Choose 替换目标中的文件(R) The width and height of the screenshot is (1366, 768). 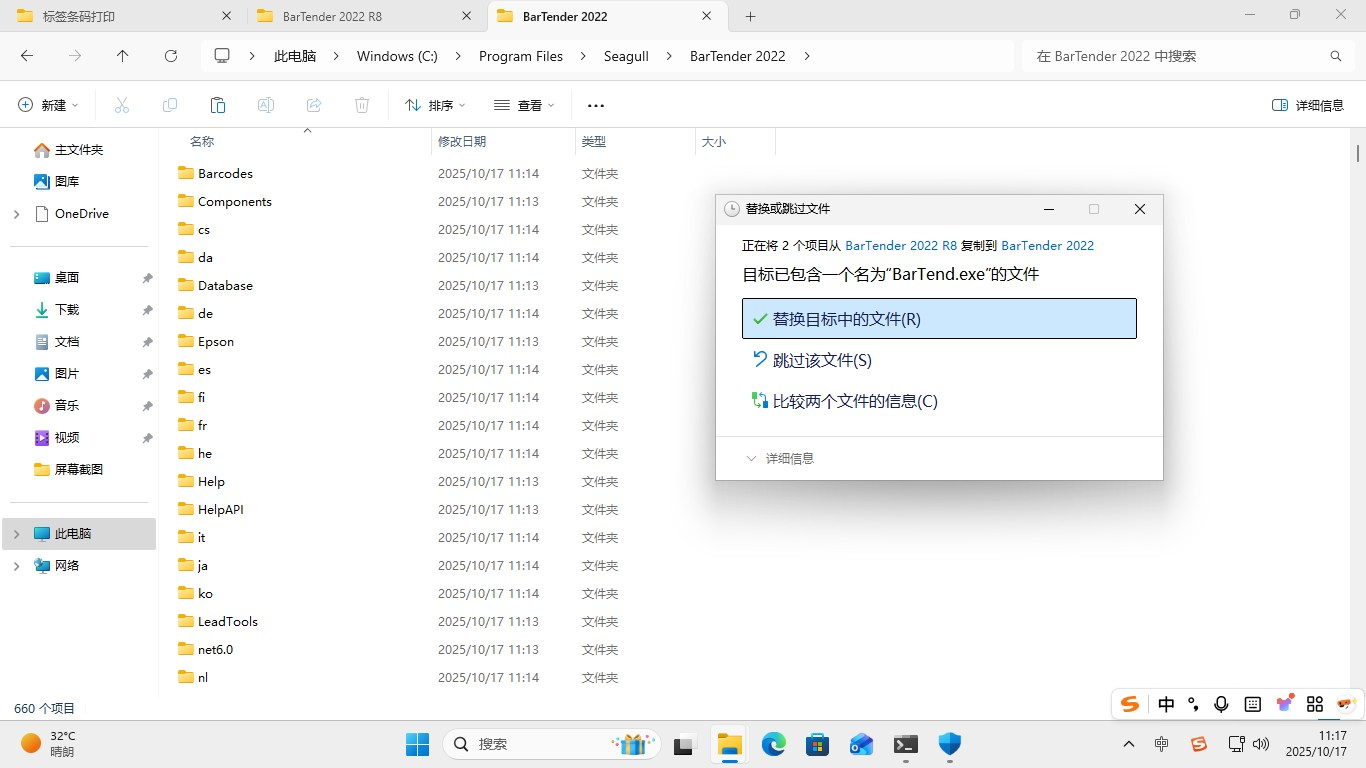[939, 319]
